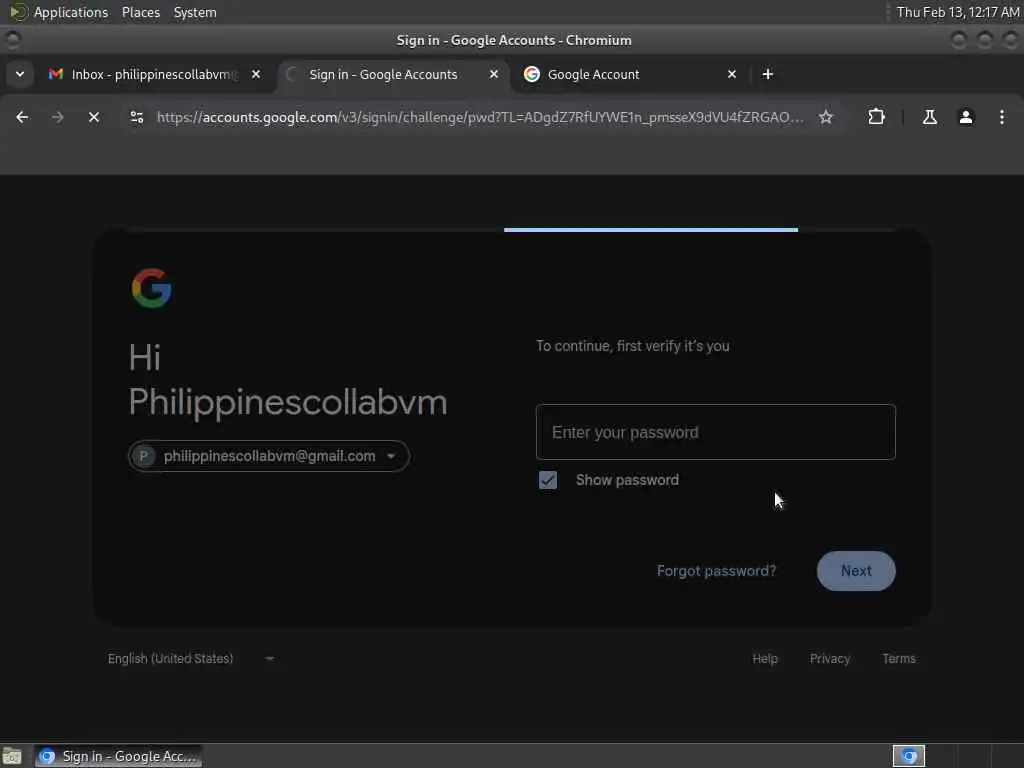Click the Enter your password field
1024x768 pixels.
click(x=715, y=432)
